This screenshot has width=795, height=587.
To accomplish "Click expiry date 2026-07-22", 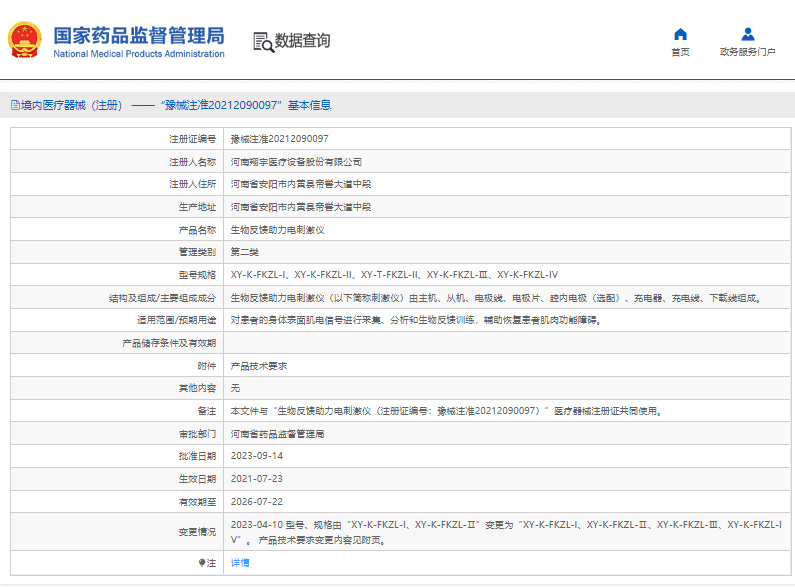I will 257,502.
